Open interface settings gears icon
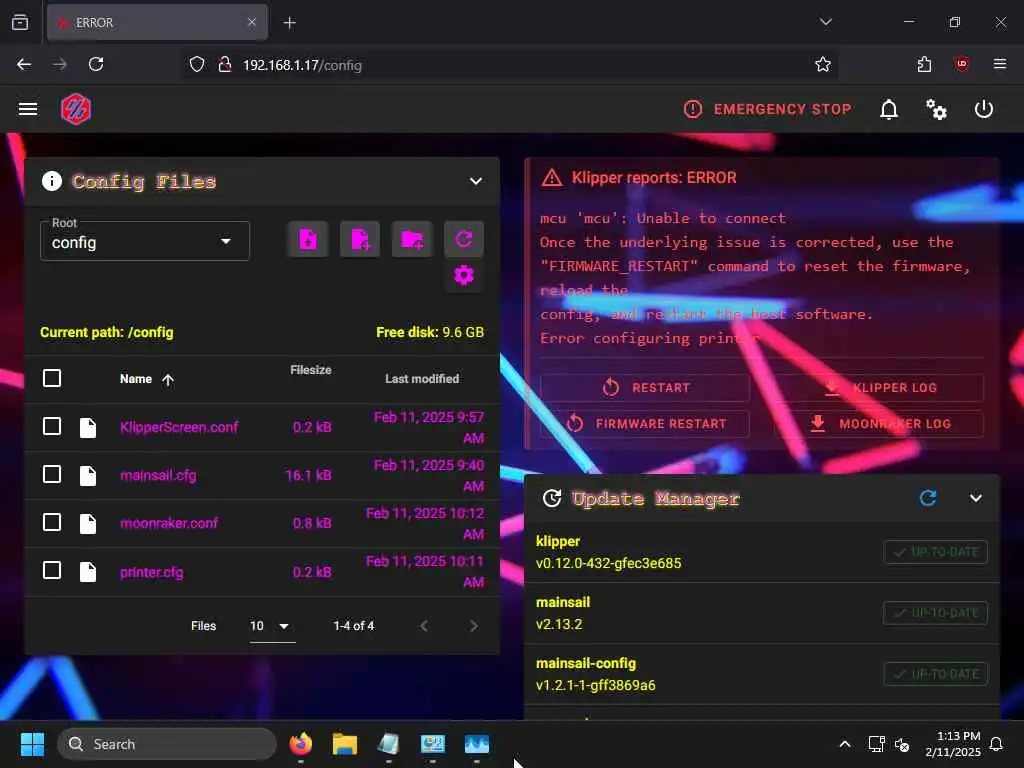Image resolution: width=1024 pixels, height=768 pixels. (x=936, y=109)
